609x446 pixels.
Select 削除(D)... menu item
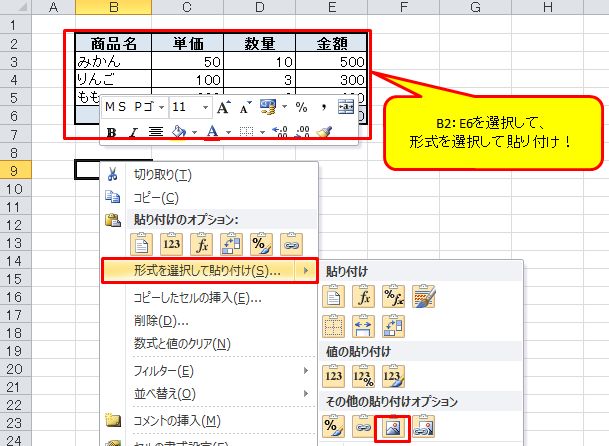[x=209, y=321]
